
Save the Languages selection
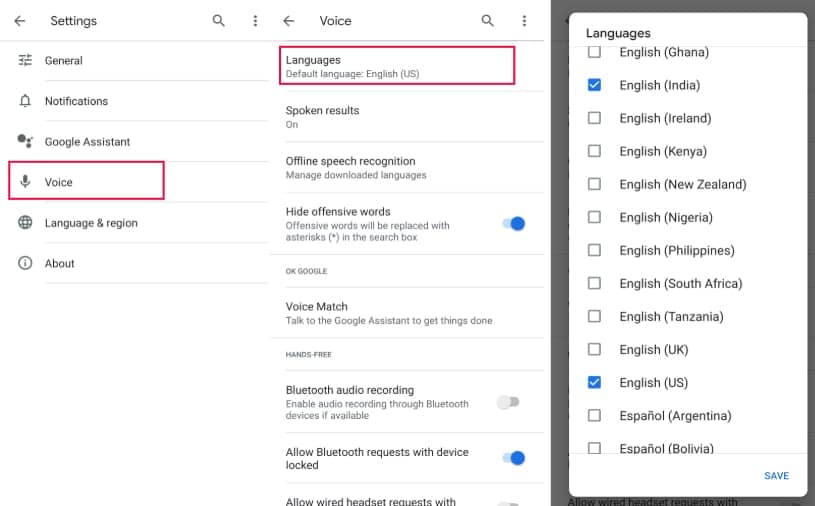pyautogui.click(x=776, y=475)
